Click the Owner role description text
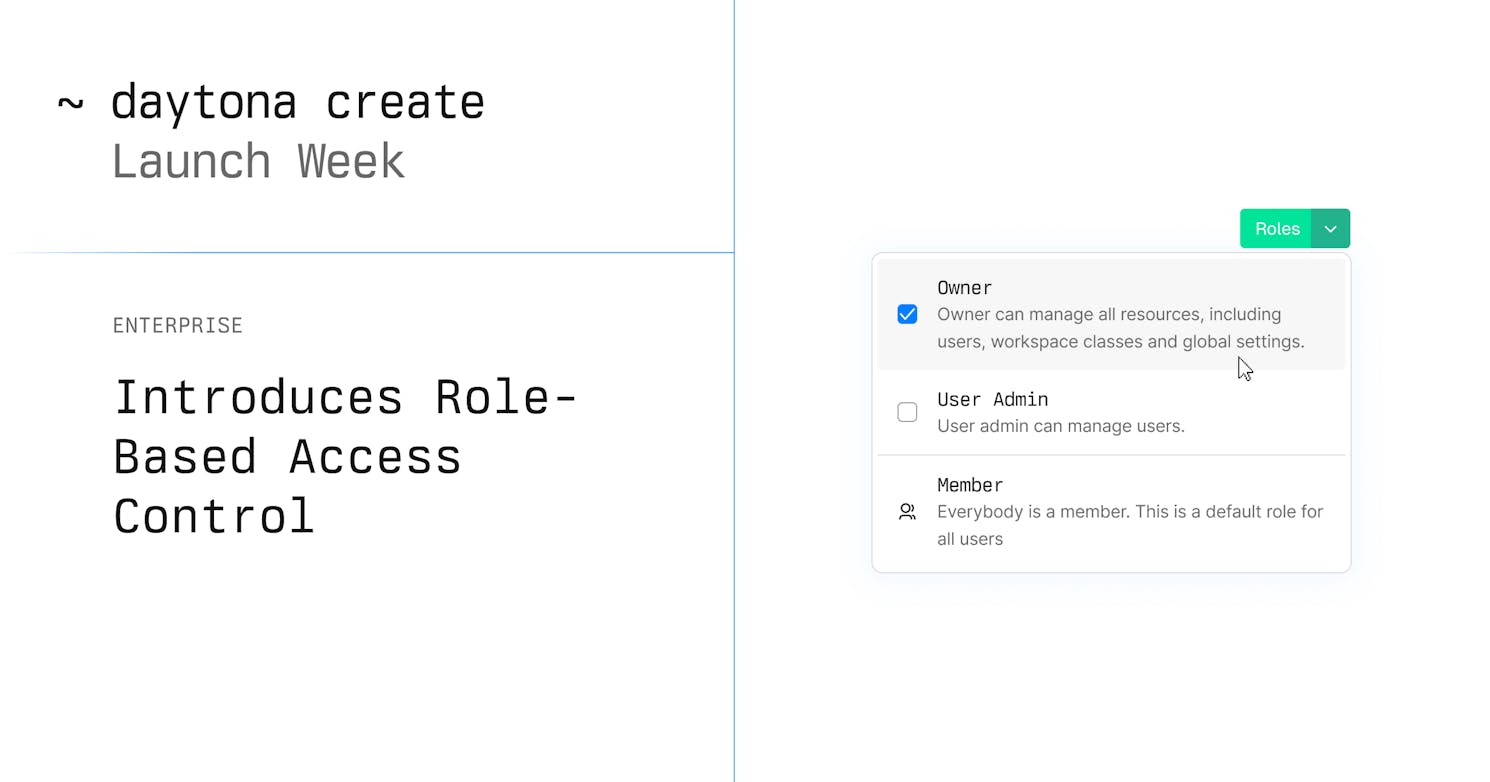Viewport: 1490px width, 782px height. click(x=1120, y=328)
